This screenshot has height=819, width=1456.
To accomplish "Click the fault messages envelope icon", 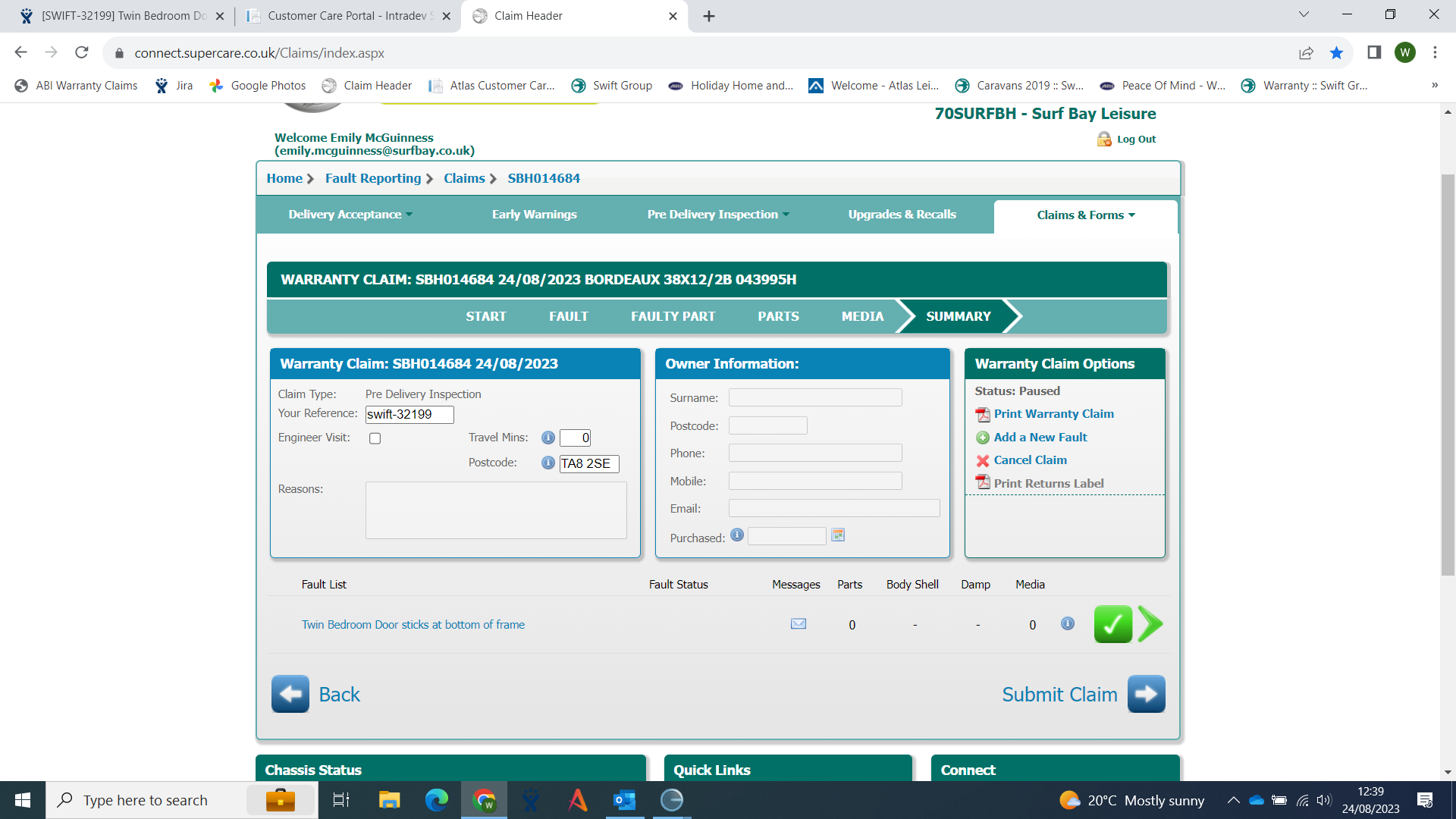I will pyautogui.click(x=798, y=623).
